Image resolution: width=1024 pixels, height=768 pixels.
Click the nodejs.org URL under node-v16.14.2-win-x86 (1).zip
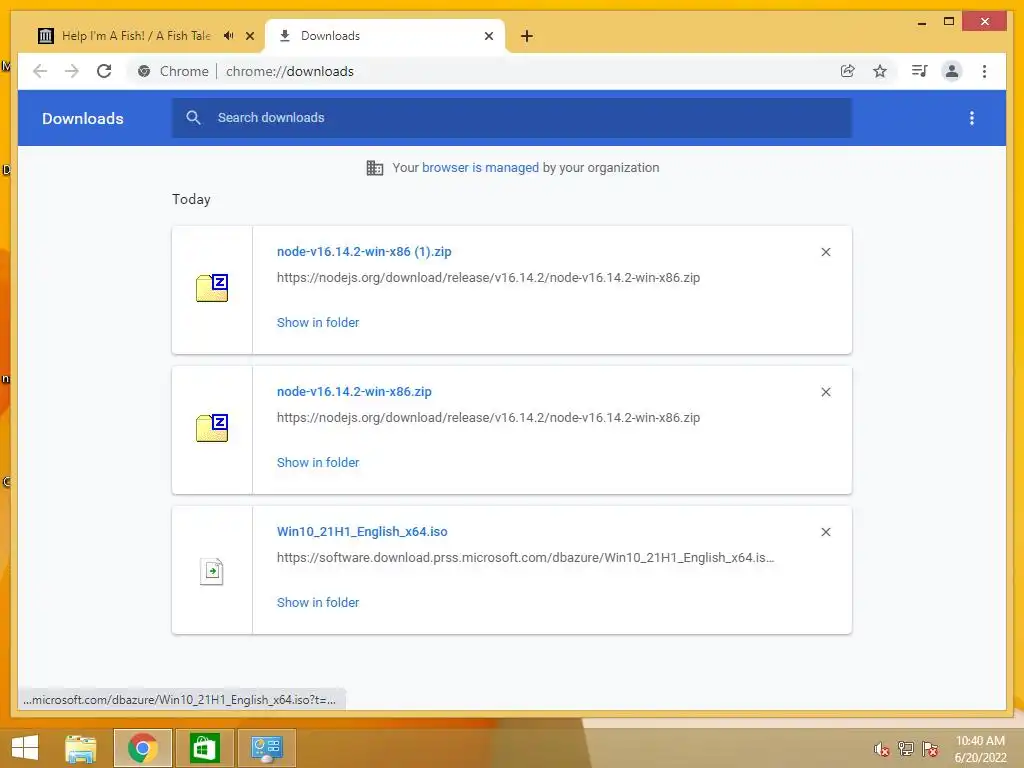pos(488,278)
